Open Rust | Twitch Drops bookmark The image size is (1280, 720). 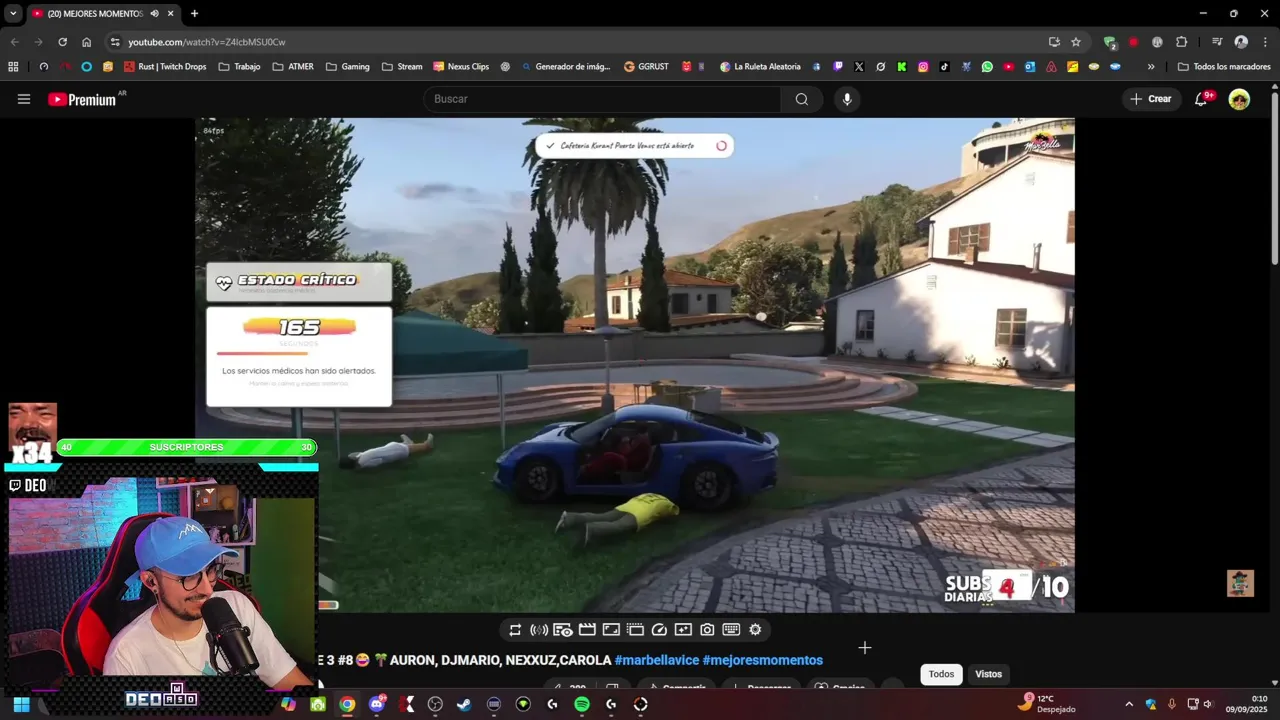pos(165,67)
